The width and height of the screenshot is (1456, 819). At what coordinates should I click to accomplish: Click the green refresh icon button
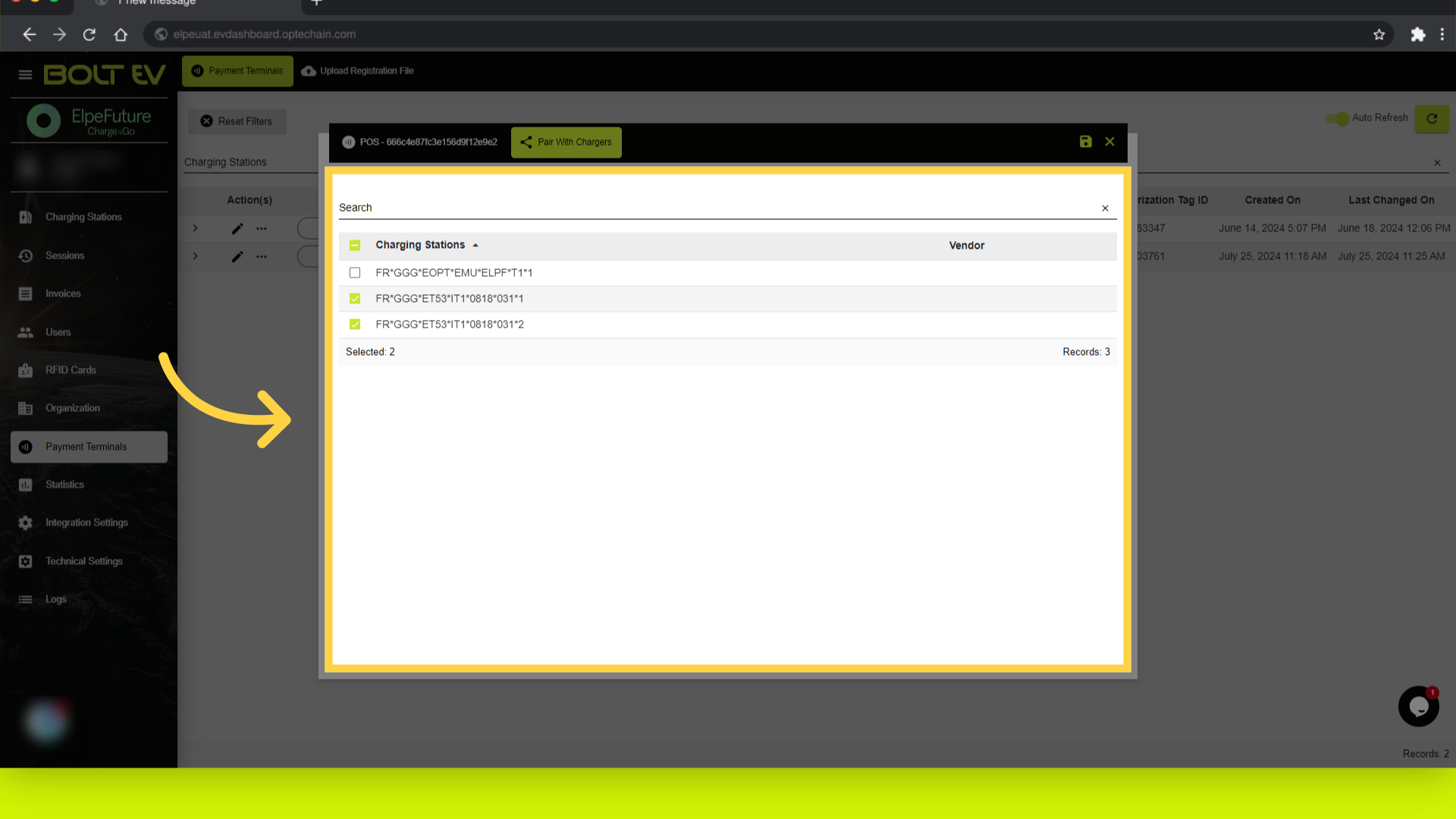1432,118
